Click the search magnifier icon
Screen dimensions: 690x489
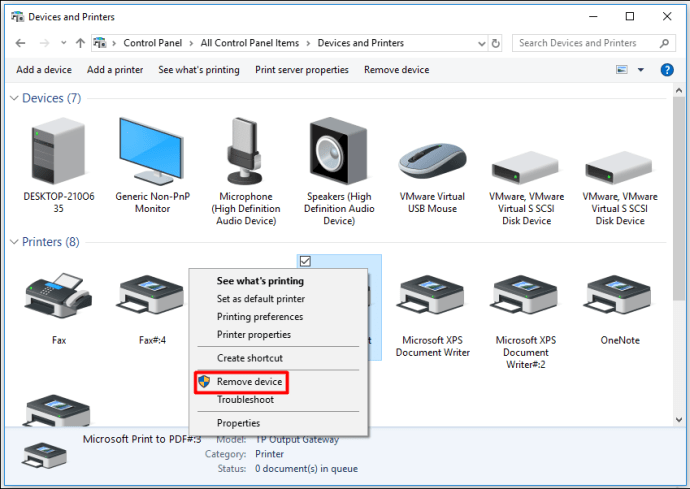tap(664, 43)
